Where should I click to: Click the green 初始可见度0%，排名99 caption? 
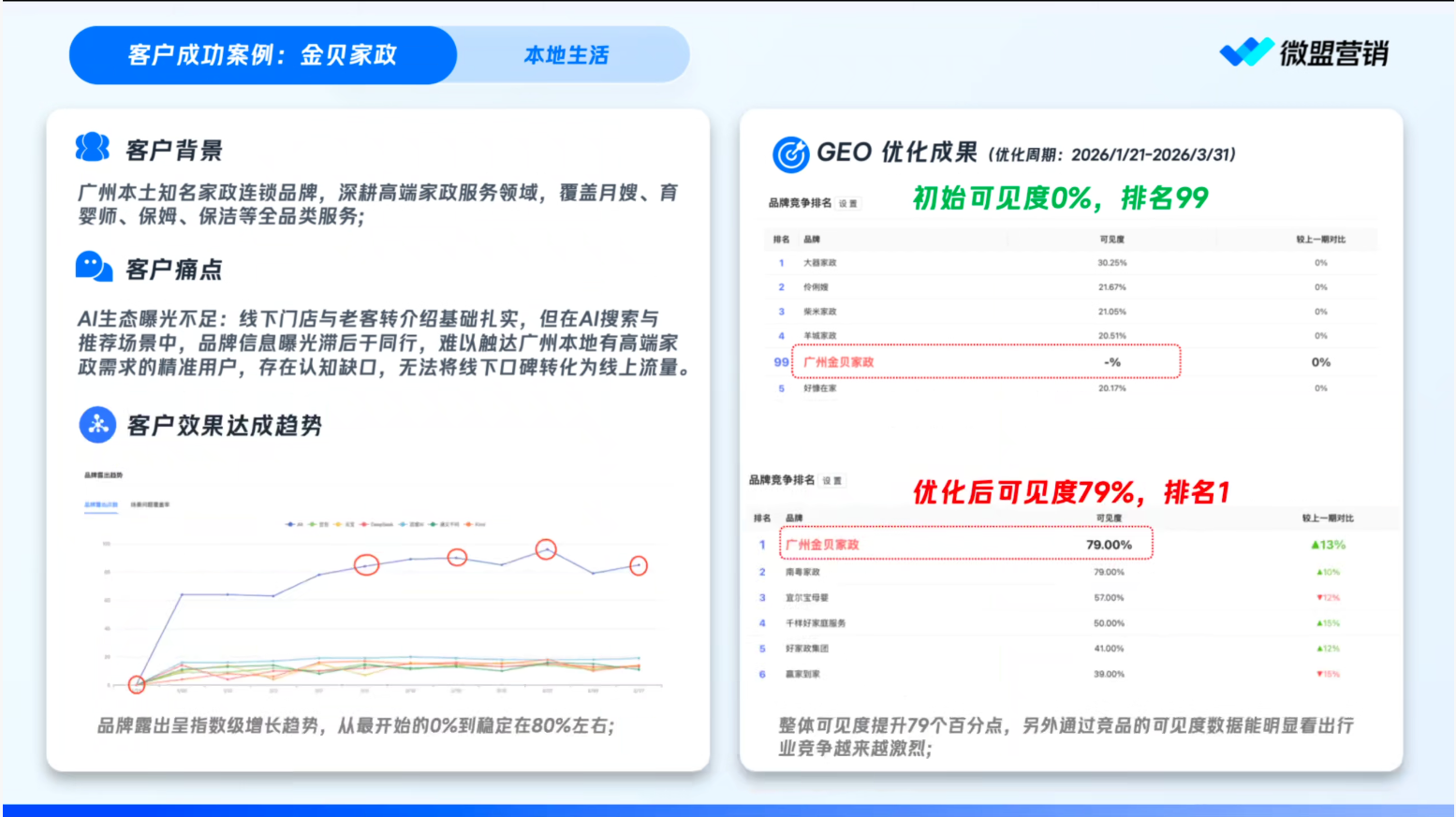pyautogui.click(x=1061, y=198)
